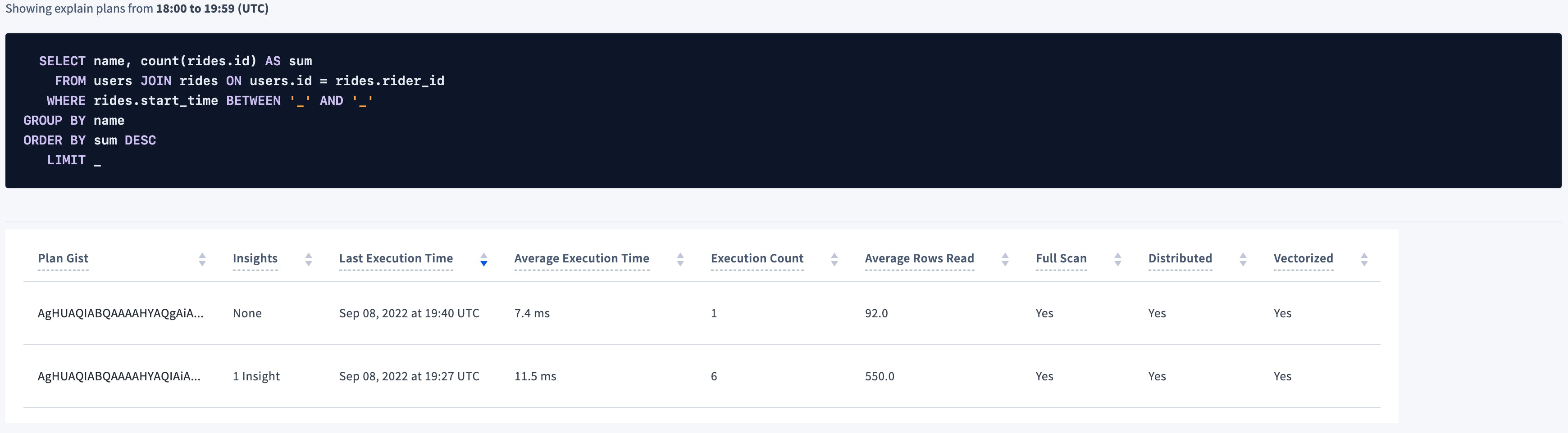Click Average Rows Read header label
This screenshot has width=1568, height=433.
coord(919,258)
